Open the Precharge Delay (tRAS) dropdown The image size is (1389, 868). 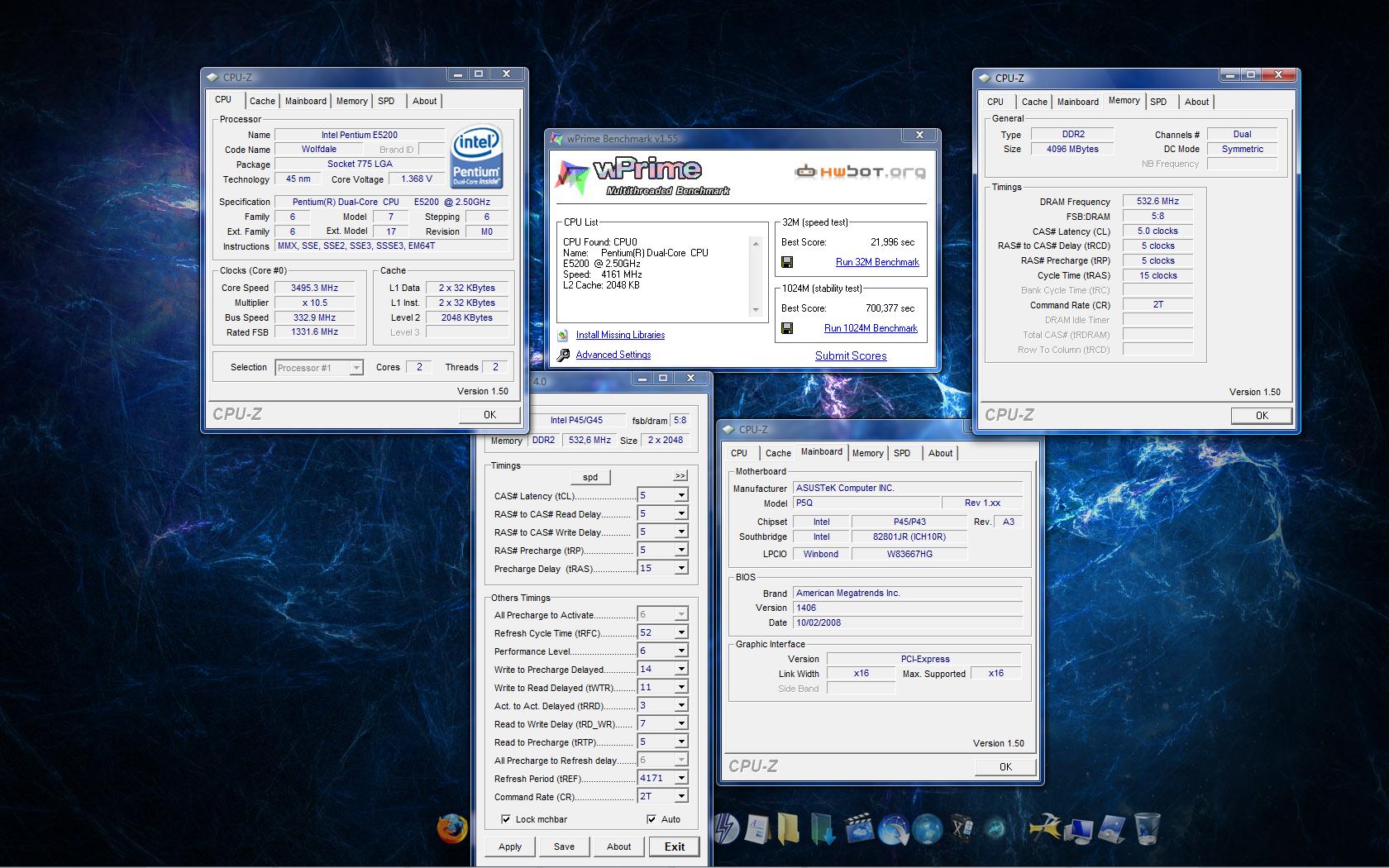tap(681, 569)
